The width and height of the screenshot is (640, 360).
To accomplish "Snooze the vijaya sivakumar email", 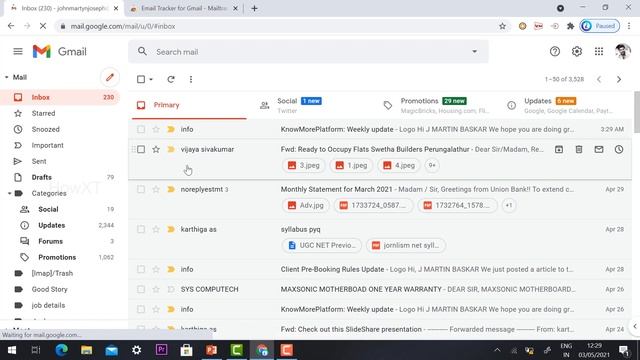I will [x=619, y=149].
